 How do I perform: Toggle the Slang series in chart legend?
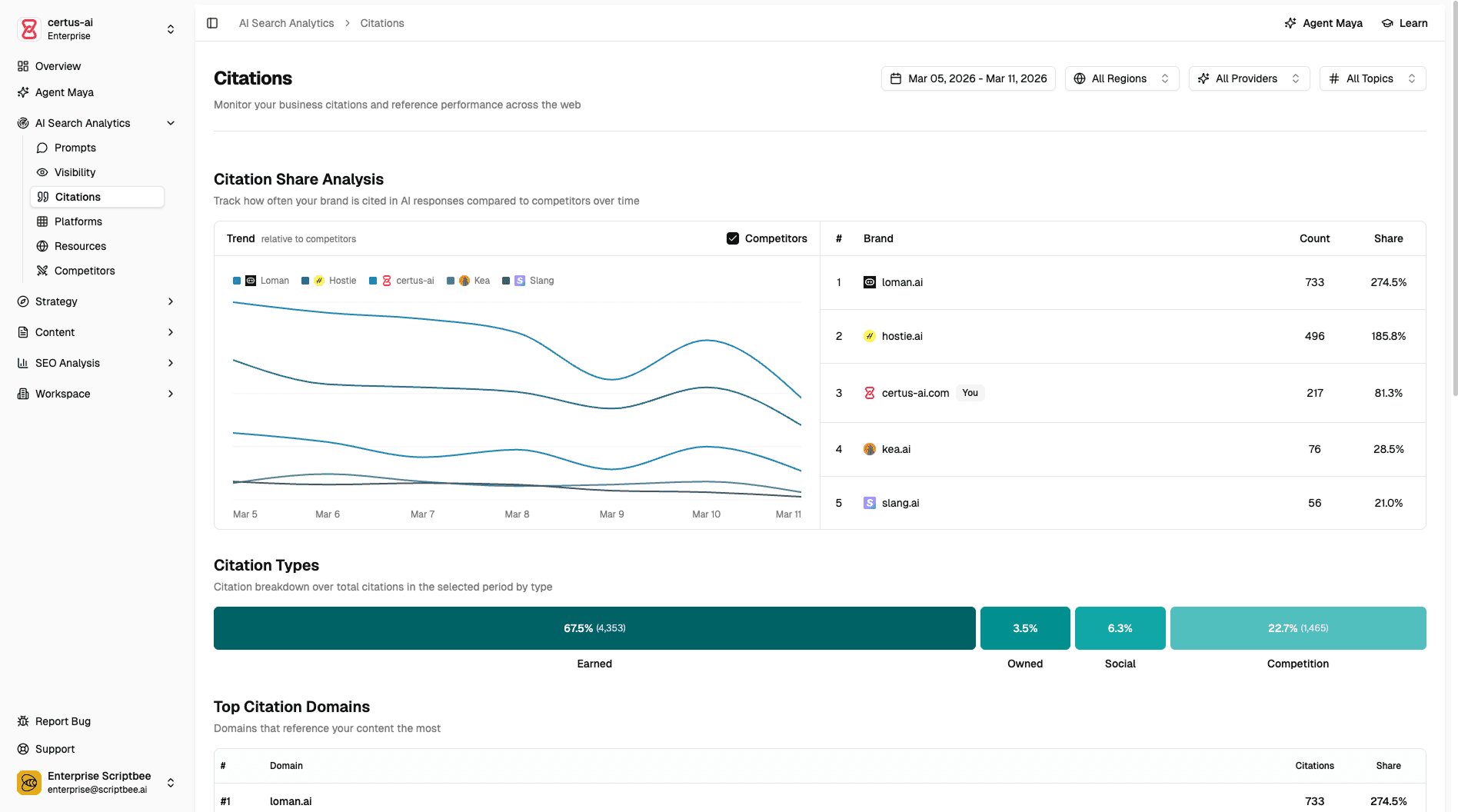click(528, 281)
